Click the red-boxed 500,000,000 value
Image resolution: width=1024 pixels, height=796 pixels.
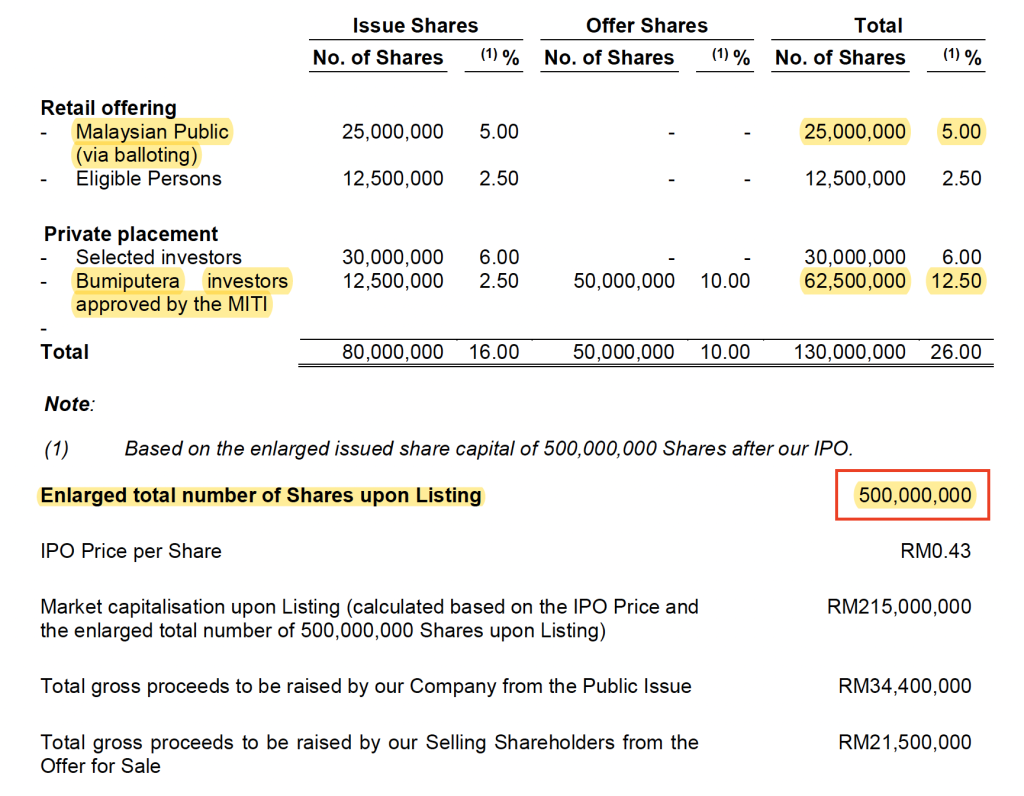point(914,495)
